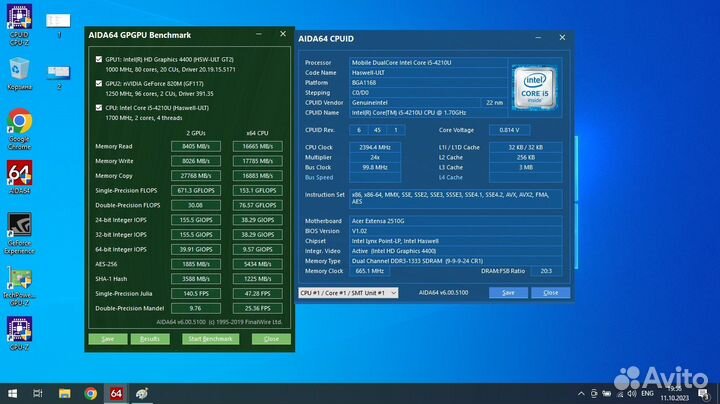Open GeForce Experience desktop shortcut
The width and height of the screenshot is (720, 404).
(x=19, y=233)
